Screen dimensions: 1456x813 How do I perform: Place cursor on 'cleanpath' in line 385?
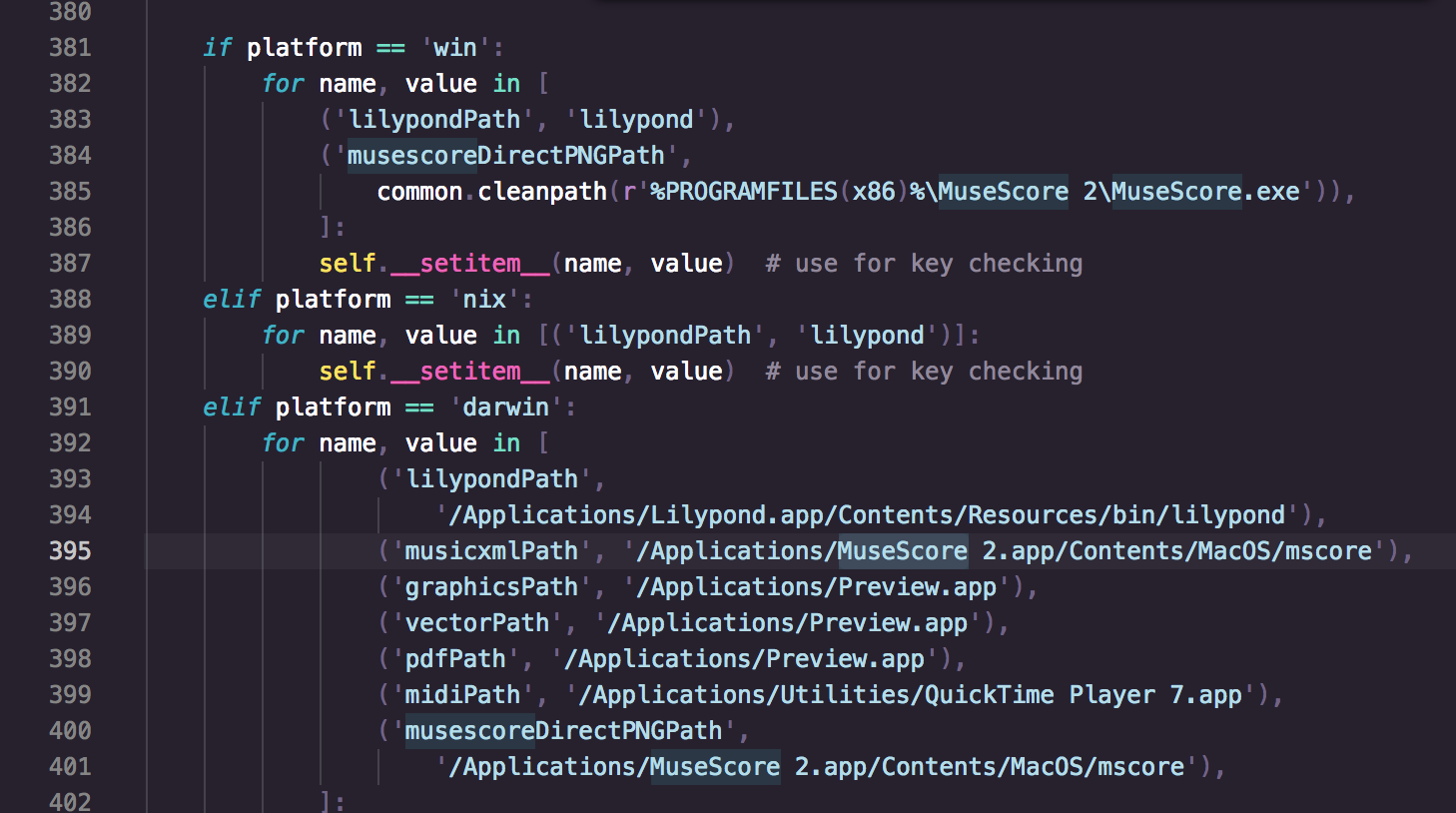(x=542, y=191)
